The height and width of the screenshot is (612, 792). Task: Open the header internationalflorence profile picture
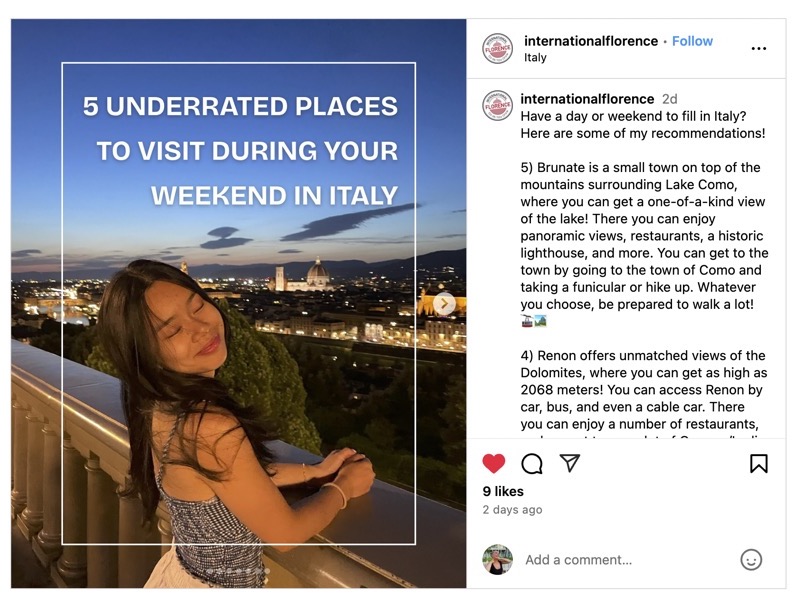(x=497, y=48)
